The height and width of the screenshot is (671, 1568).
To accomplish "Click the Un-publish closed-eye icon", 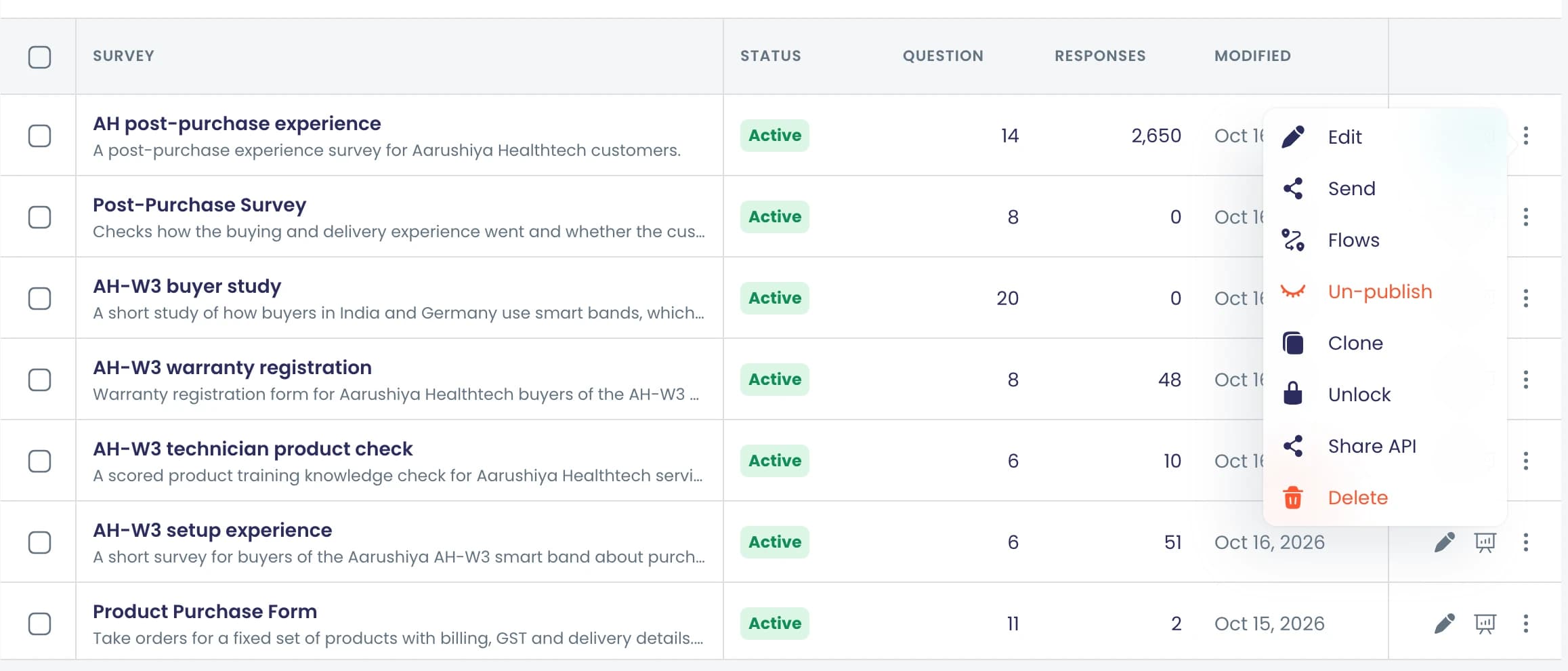I will point(1293,291).
